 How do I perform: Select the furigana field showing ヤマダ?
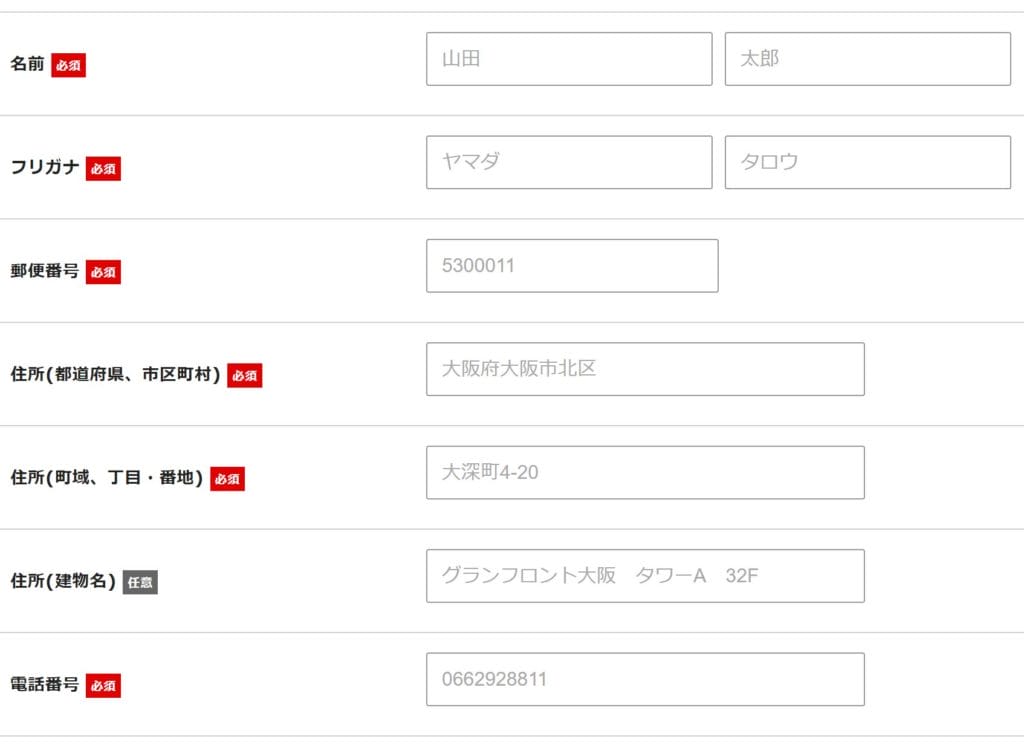[569, 162]
